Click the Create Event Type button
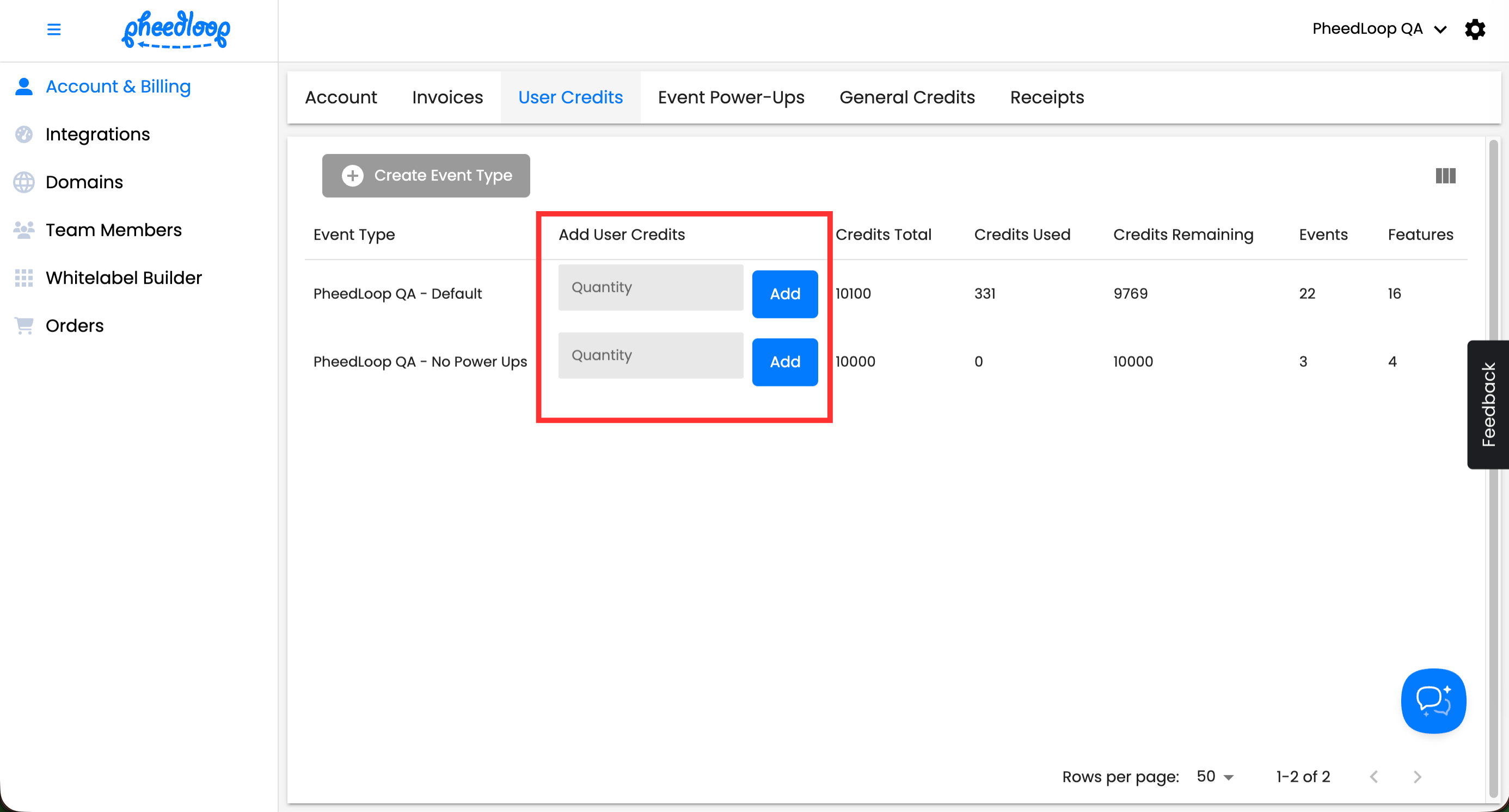The height and width of the screenshot is (812, 1509). [426, 176]
